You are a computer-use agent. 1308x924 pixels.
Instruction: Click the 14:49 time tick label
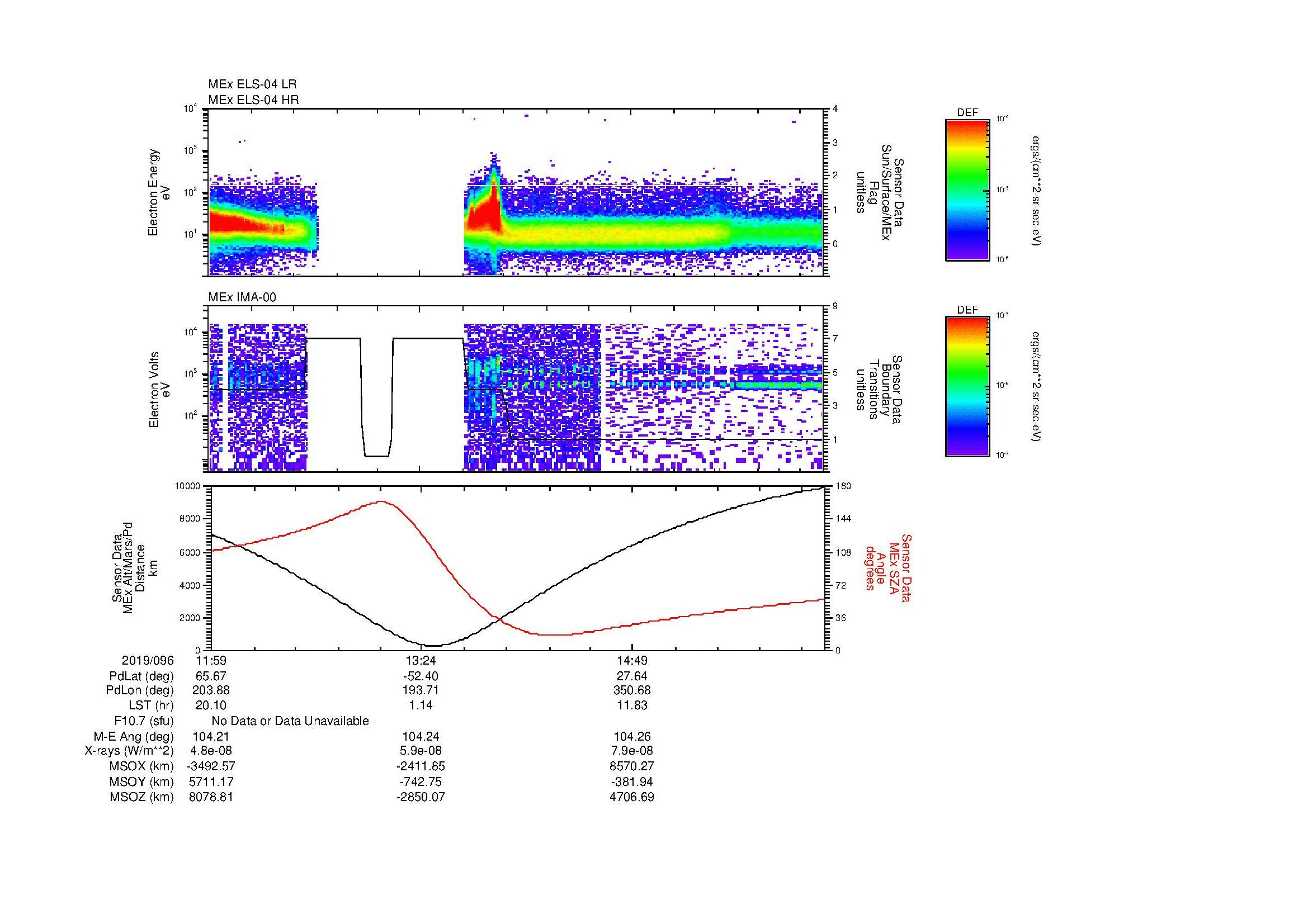[x=632, y=660]
